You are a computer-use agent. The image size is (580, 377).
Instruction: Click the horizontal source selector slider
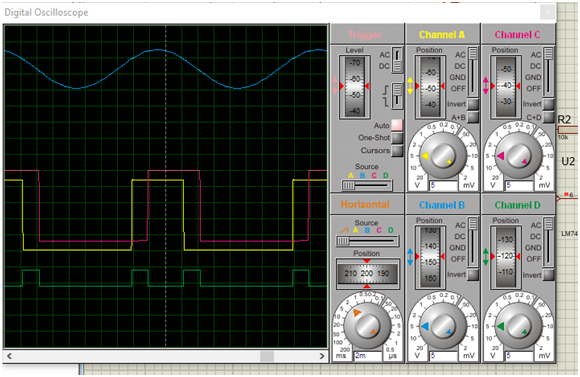pos(367,241)
